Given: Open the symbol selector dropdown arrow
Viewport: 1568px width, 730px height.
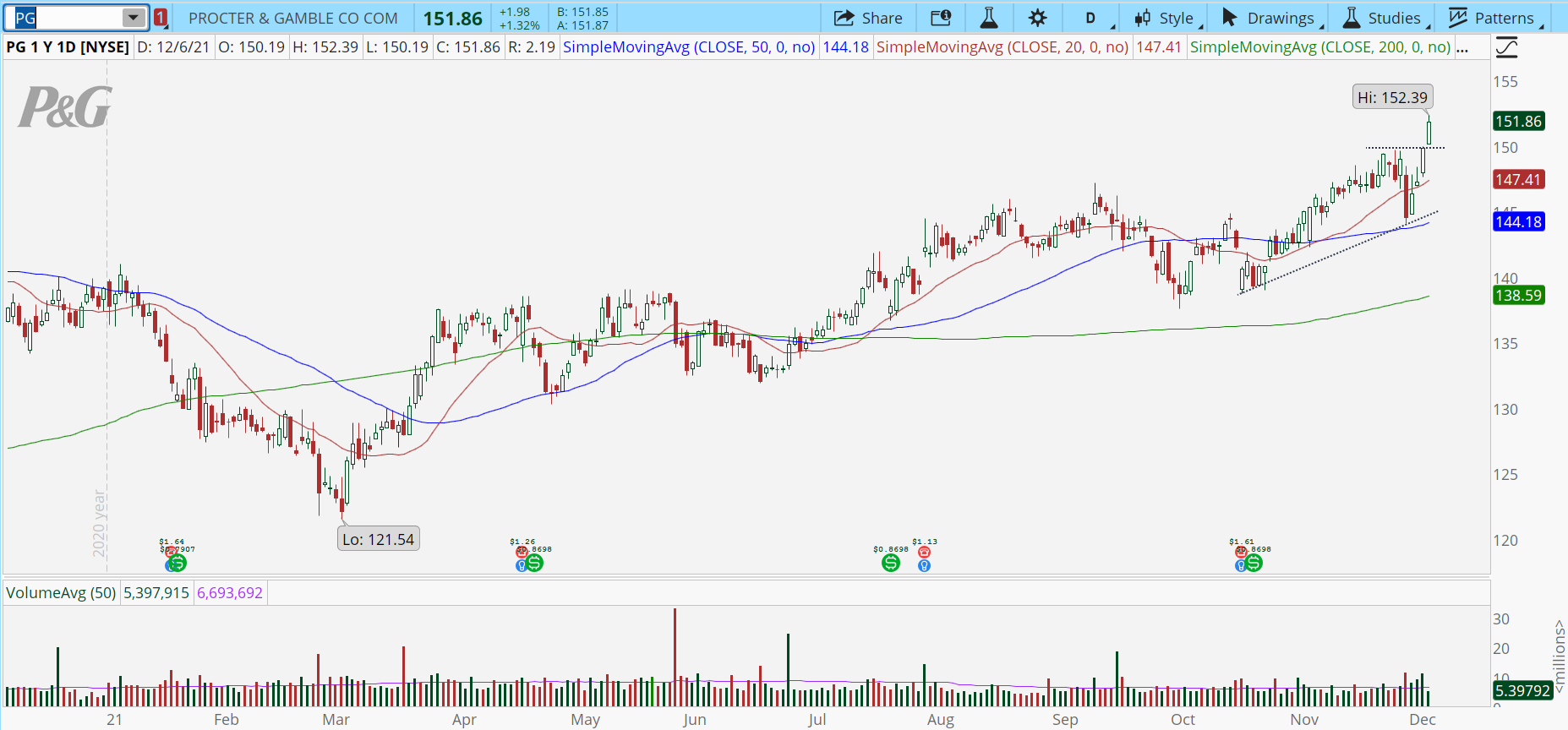Looking at the screenshot, I should pyautogui.click(x=134, y=18).
